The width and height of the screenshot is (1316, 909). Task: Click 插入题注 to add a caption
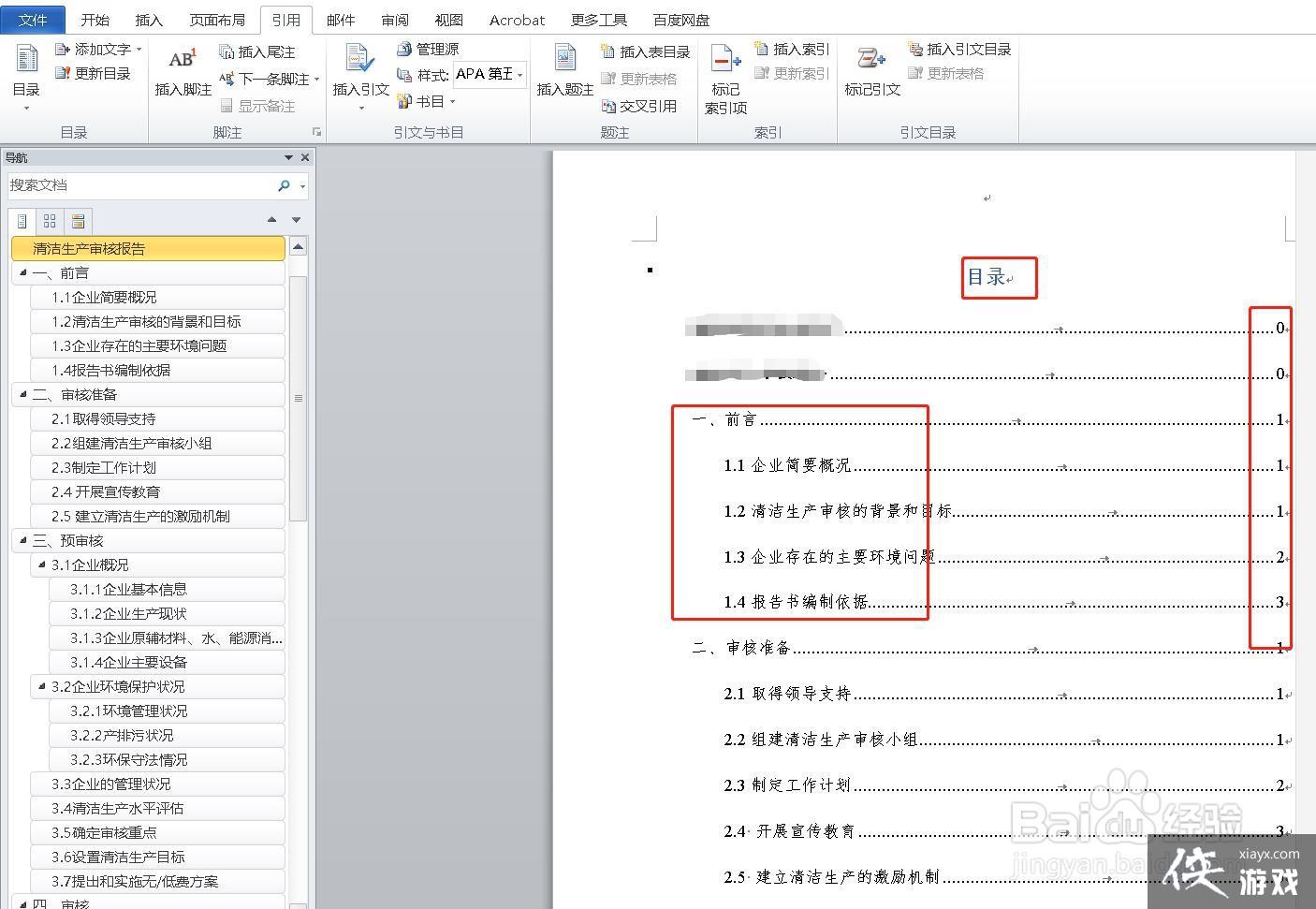(x=564, y=71)
